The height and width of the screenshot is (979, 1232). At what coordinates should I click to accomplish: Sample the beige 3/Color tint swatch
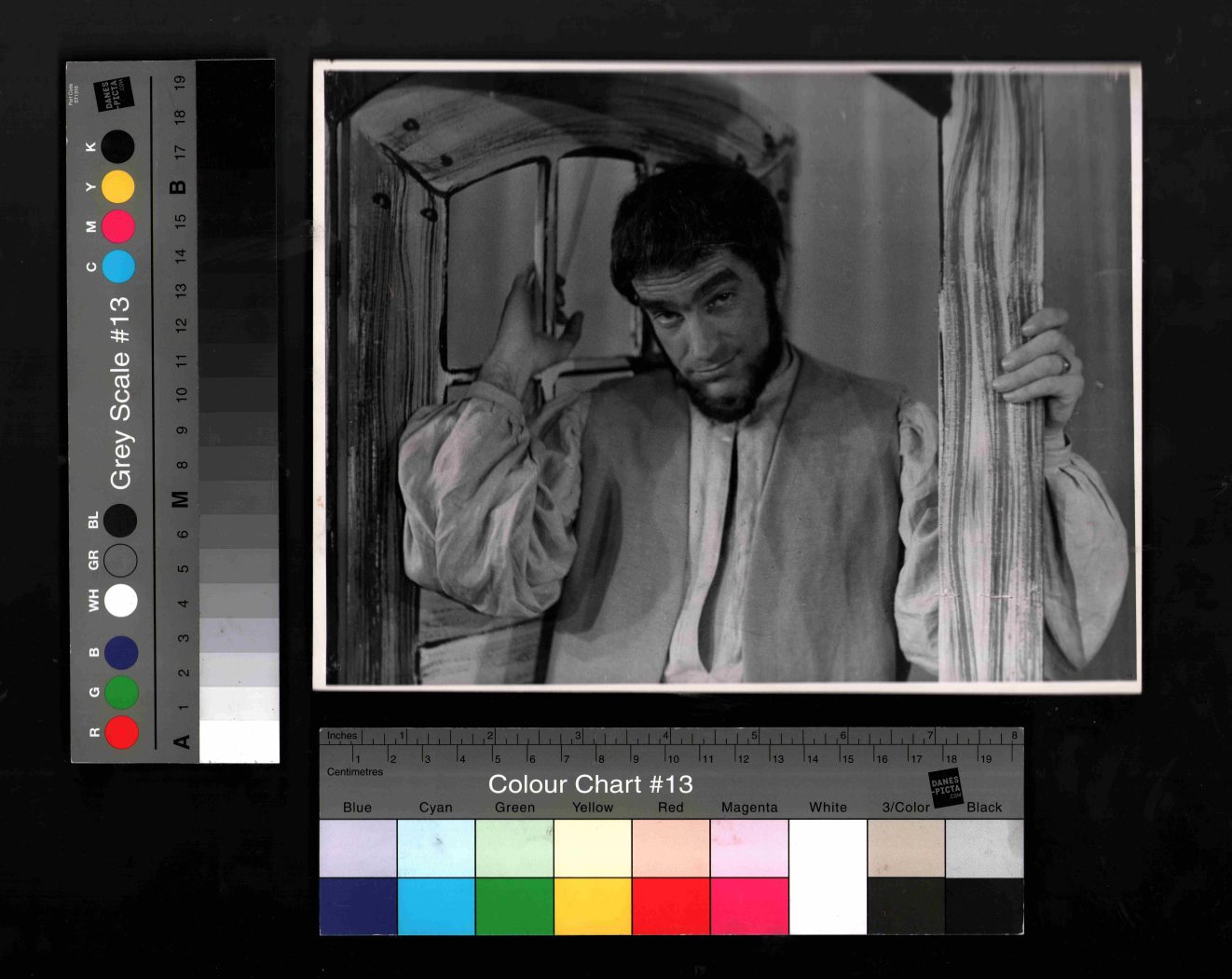point(906,849)
